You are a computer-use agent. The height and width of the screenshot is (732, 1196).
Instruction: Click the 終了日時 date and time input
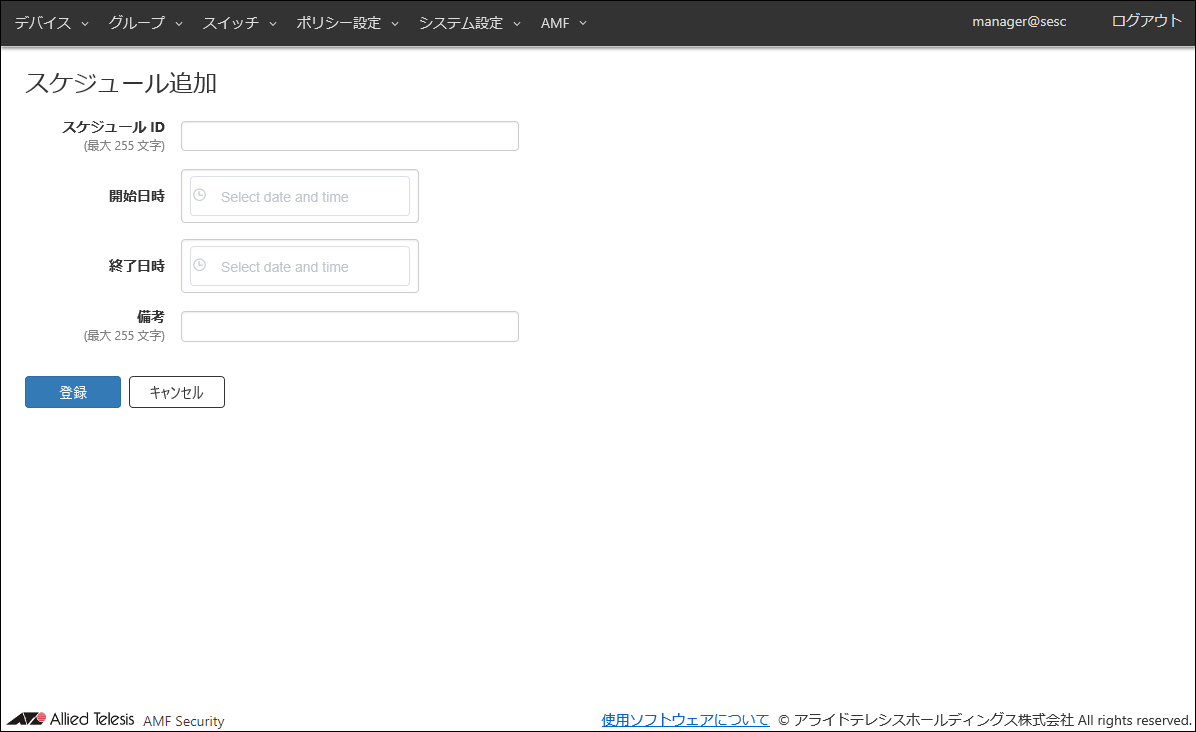tap(310, 267)
